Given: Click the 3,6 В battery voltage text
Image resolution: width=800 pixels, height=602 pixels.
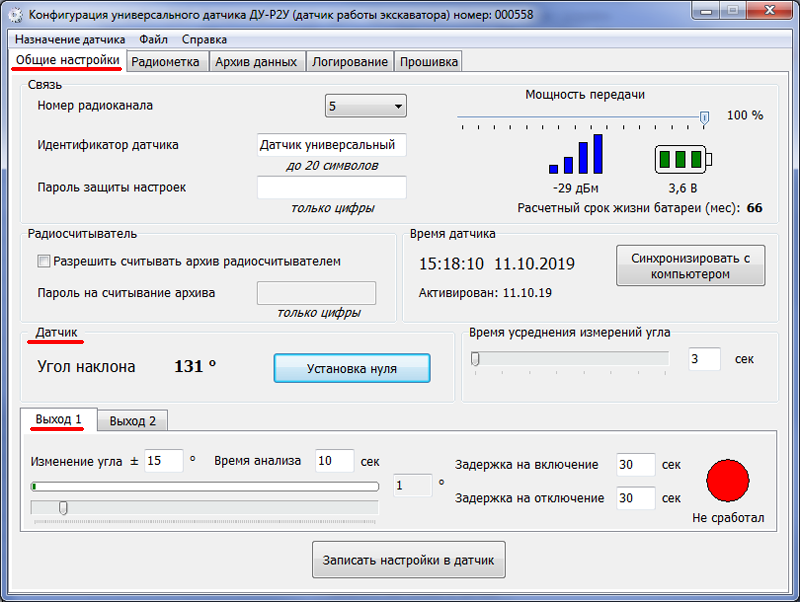Looking at the screenshot, I should pyautogui.click(x=683, y=188).
